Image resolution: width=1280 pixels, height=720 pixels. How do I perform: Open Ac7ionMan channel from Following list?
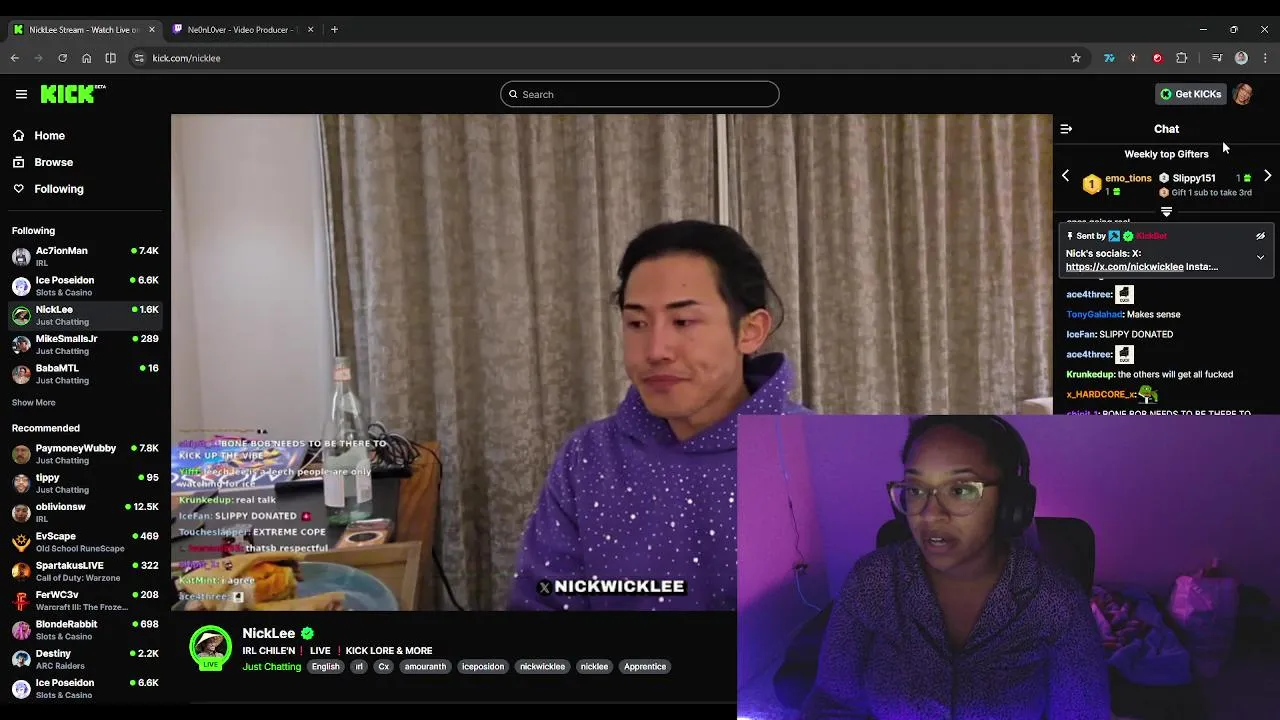pos(85,256)
